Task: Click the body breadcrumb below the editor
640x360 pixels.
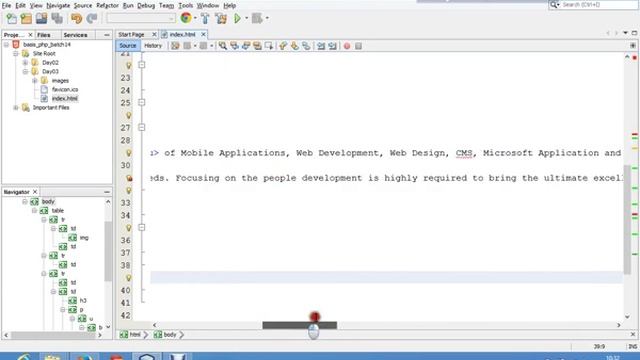Action: tap(166, 335)
